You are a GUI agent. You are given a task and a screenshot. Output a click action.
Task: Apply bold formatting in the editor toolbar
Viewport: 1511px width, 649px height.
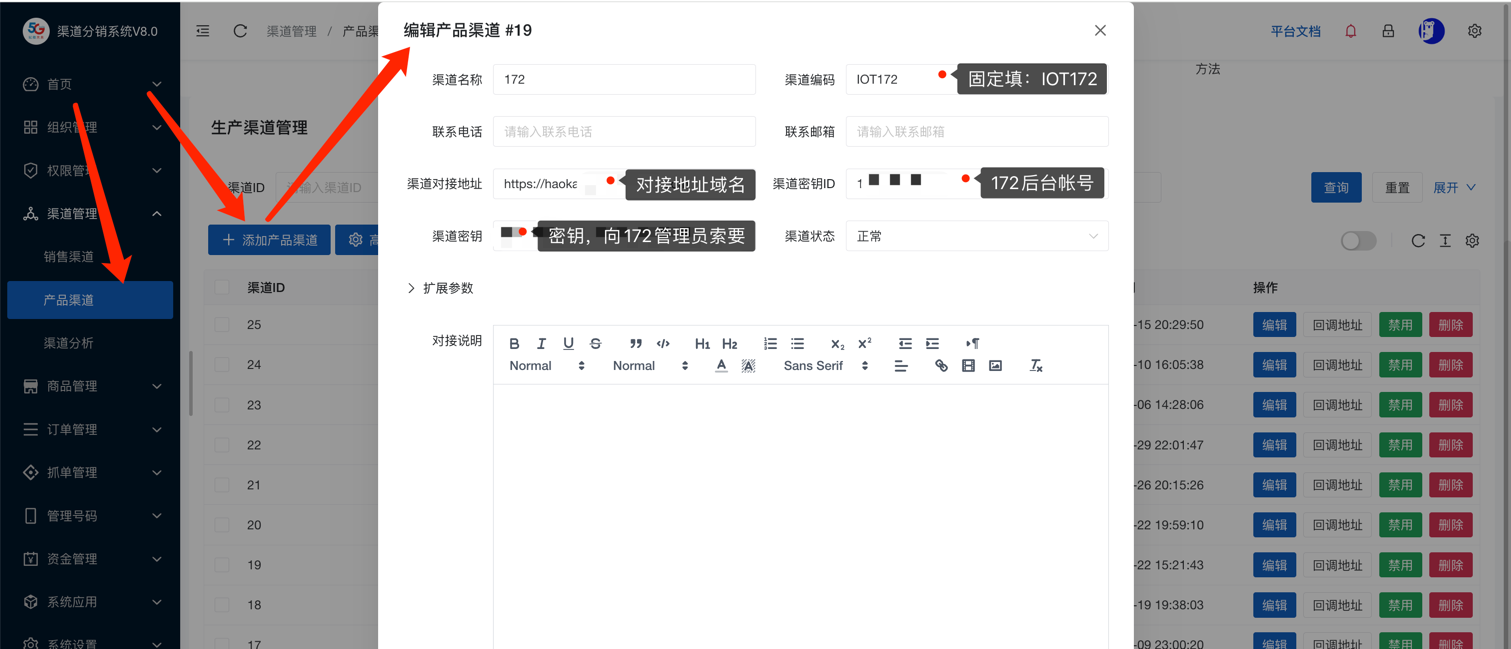(514, 343)
